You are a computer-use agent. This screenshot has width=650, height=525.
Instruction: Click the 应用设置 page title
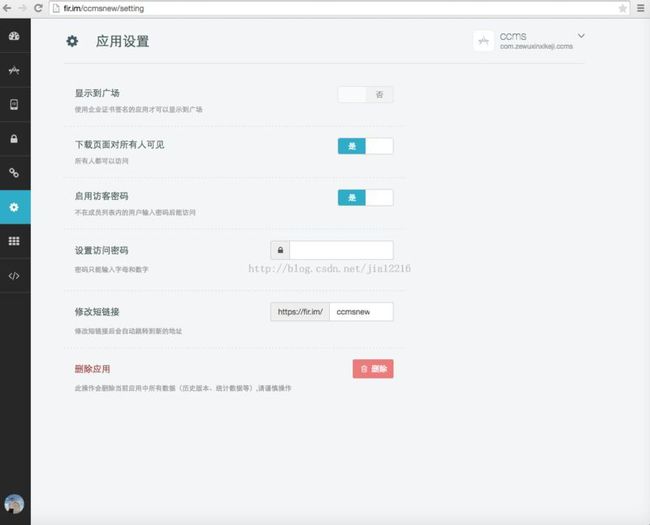[x=123, y=41]
